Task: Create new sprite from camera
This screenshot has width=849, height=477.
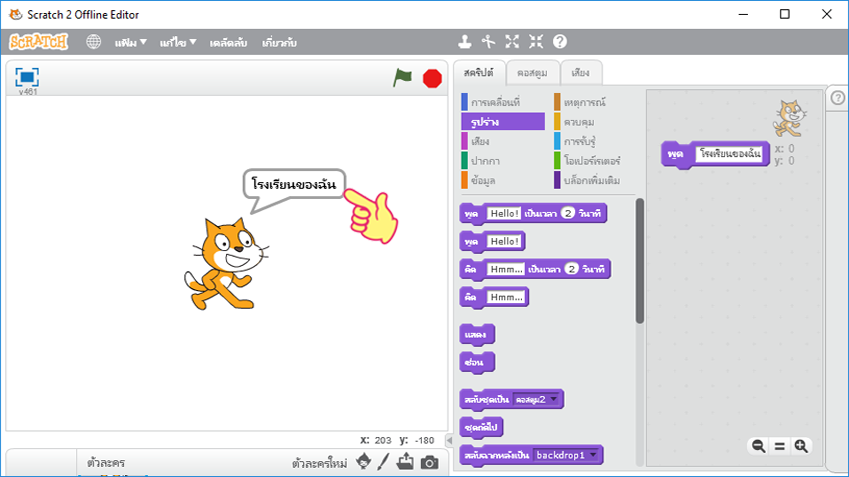Action: click(x=429, y=462)
